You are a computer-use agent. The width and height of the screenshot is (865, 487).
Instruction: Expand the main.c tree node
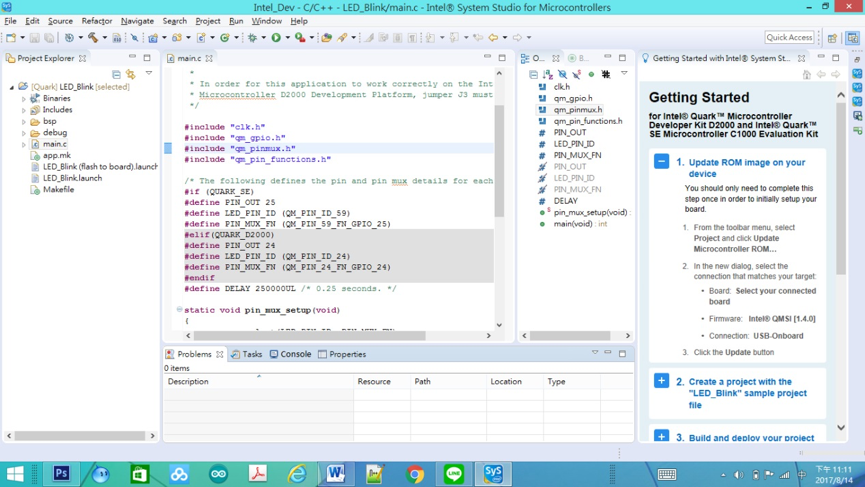(x=24, y=145)
